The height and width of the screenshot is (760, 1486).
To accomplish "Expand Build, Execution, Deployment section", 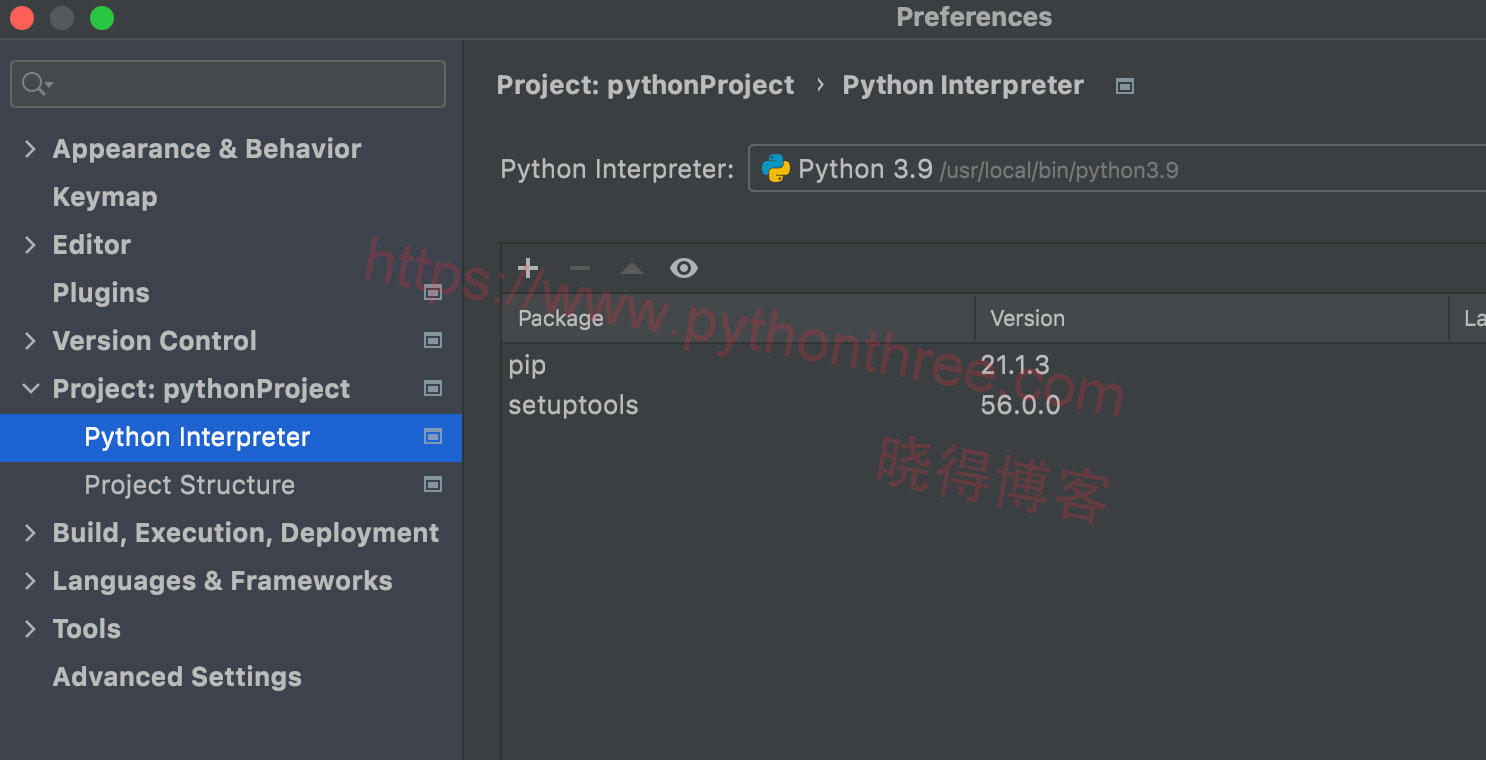I will point(30,533).
